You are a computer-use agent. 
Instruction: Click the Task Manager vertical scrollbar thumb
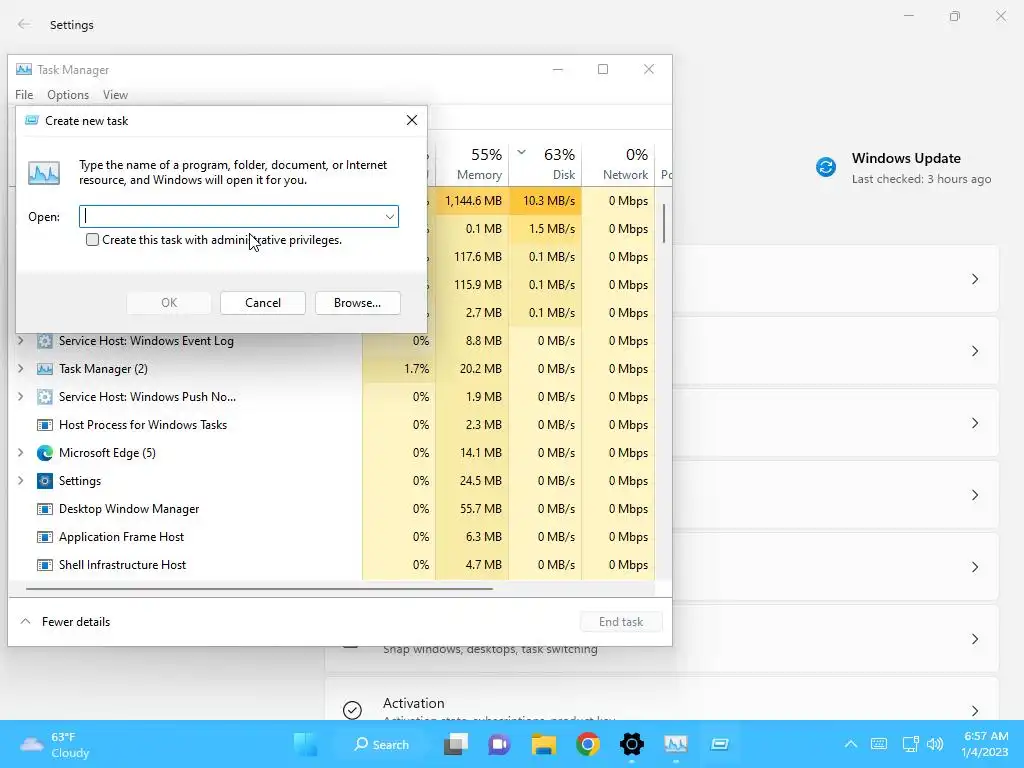(664, 223)
